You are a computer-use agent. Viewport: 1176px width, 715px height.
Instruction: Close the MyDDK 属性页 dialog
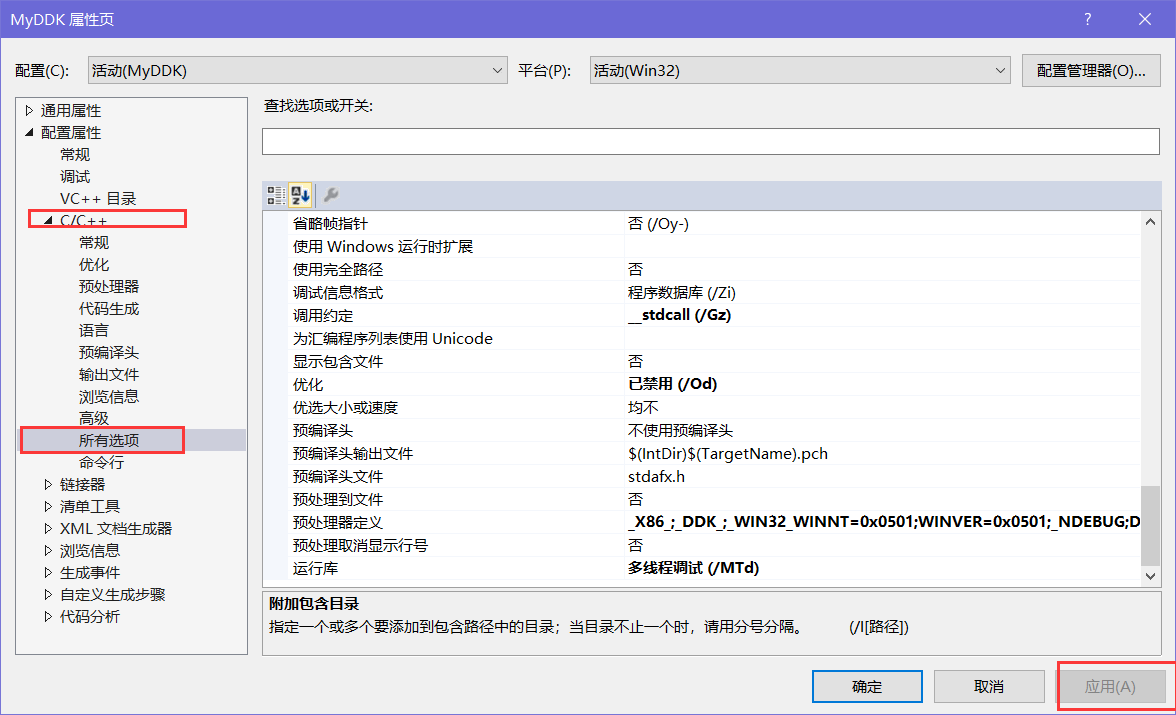tap(1144, 20)
